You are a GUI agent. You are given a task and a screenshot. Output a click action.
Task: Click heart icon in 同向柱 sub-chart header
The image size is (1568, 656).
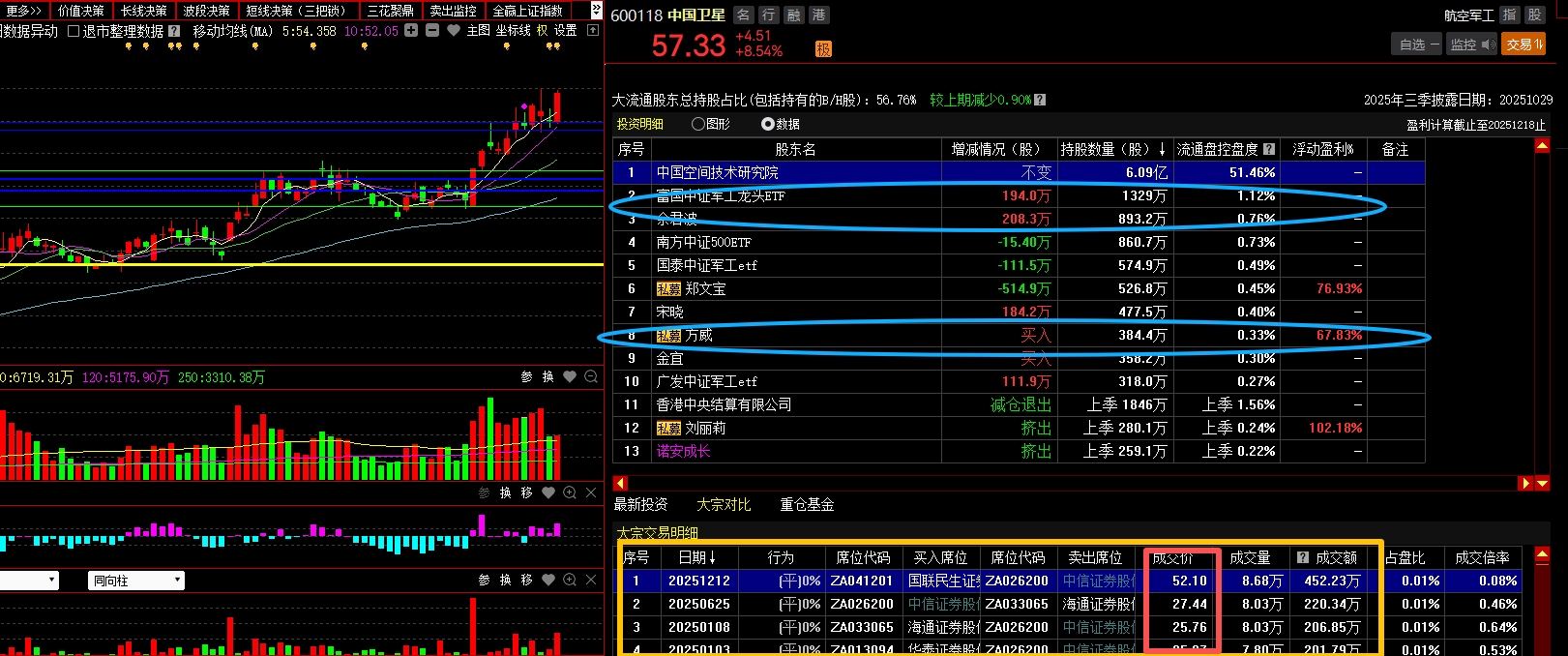point(548,581)
